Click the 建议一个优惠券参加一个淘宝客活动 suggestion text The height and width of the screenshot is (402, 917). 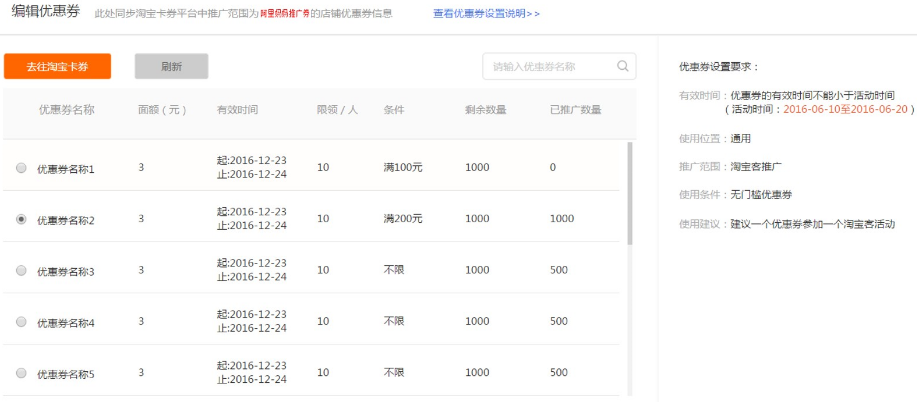pos(813,224)
